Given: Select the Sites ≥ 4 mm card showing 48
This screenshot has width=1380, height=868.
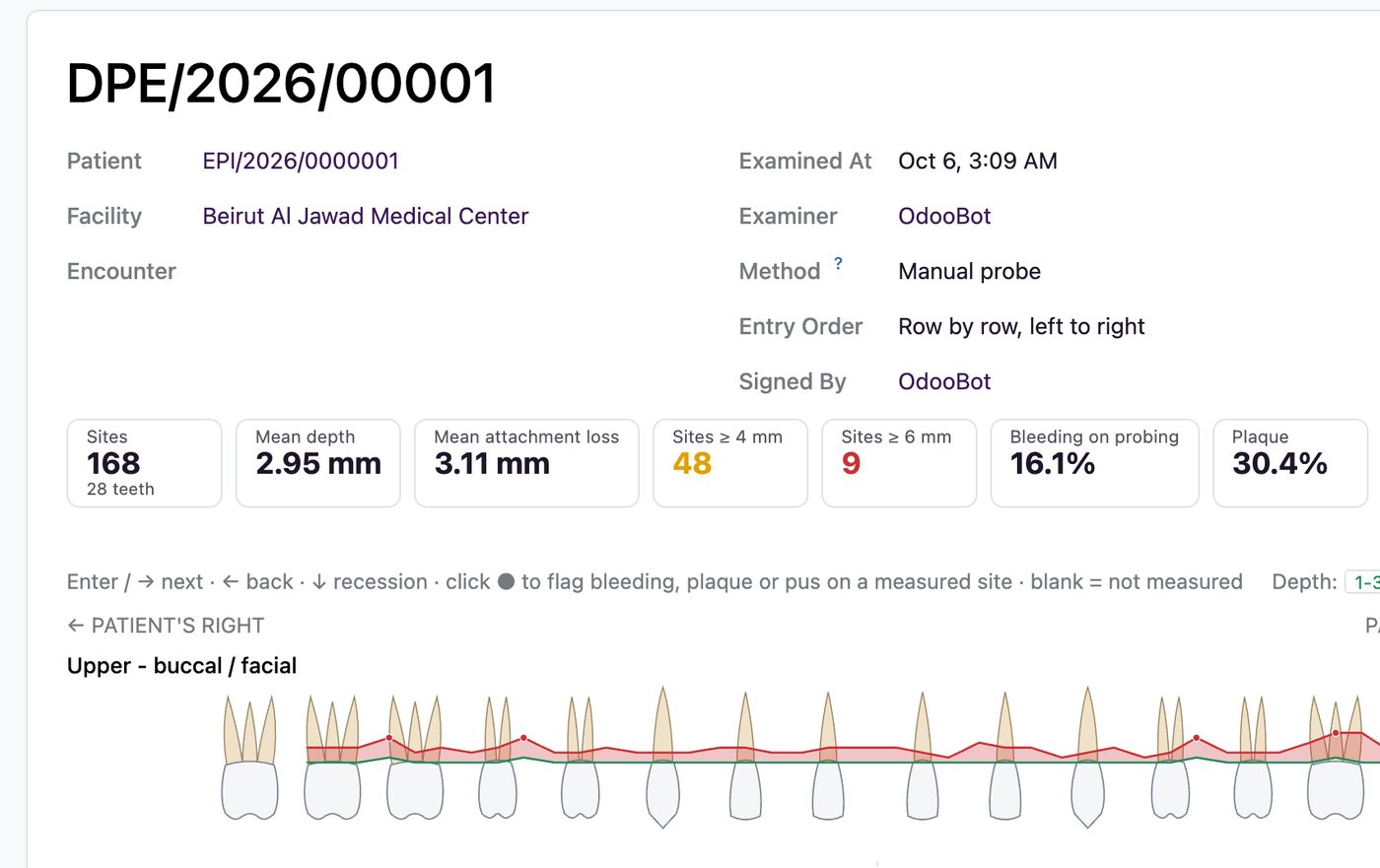Looking at the screenshot, I should (730, 463).
